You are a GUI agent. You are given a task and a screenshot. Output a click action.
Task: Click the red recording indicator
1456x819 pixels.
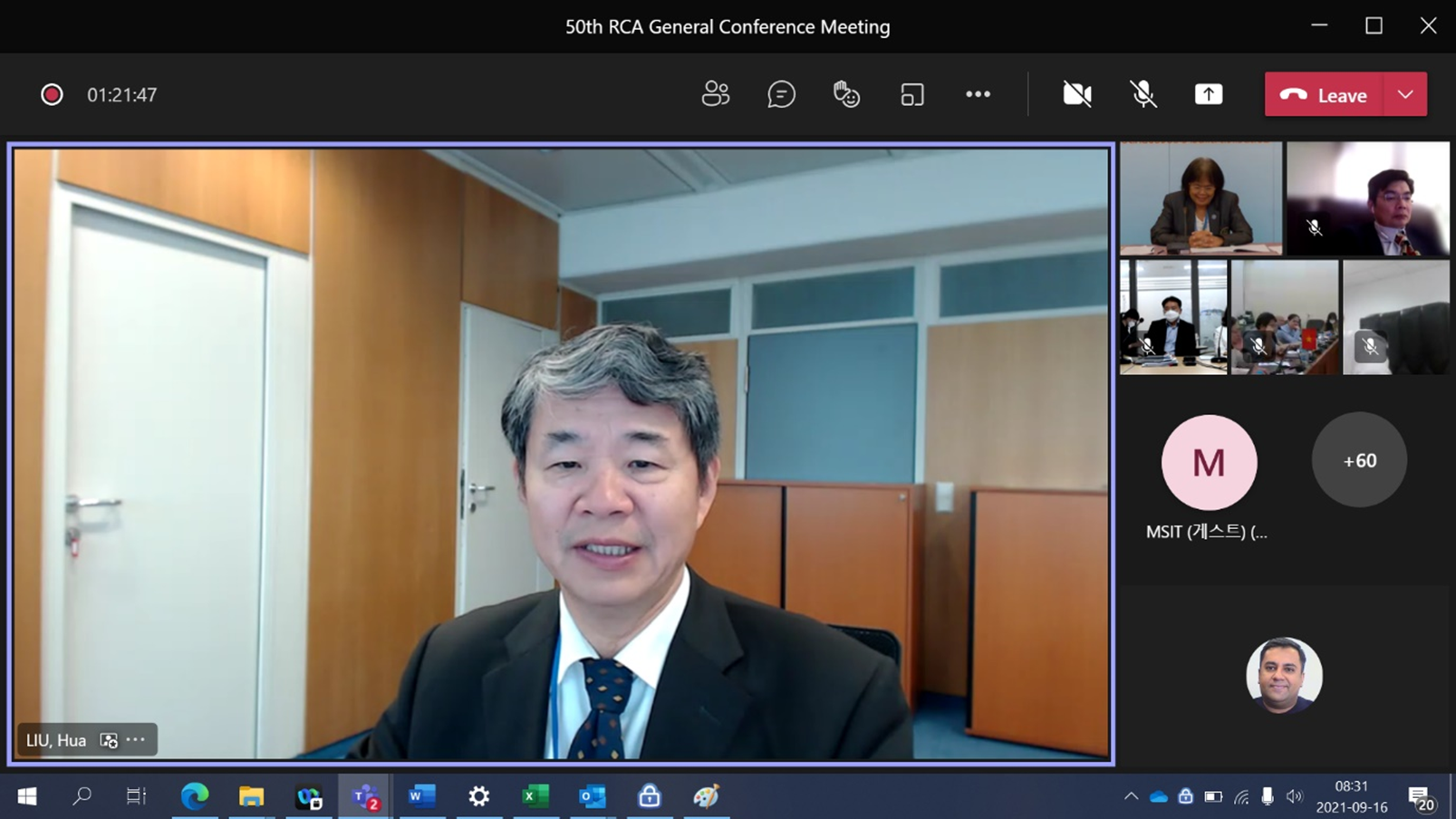52,94
